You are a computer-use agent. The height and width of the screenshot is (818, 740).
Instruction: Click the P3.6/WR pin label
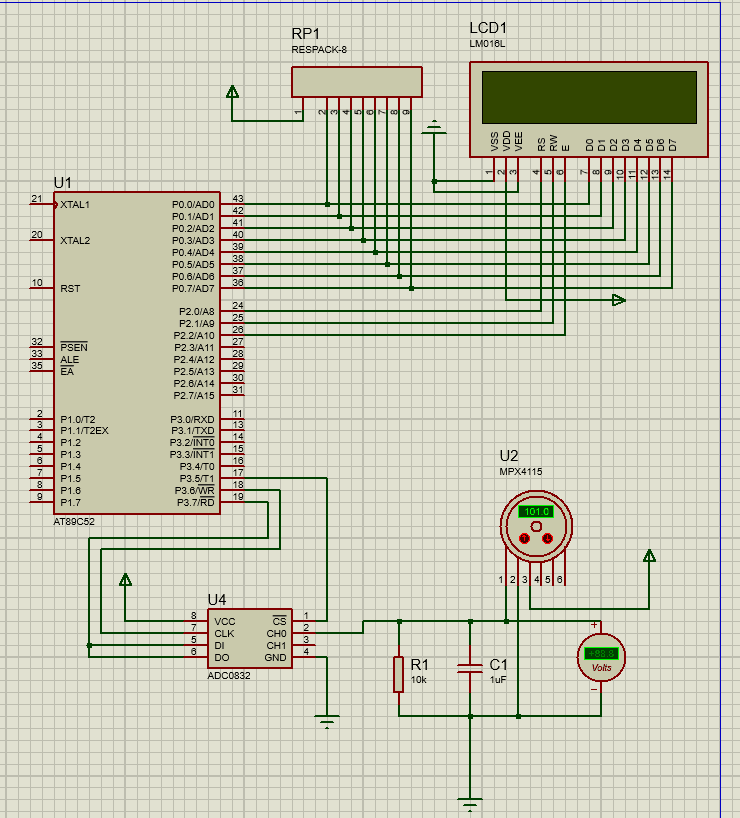[x=195, y=490]
